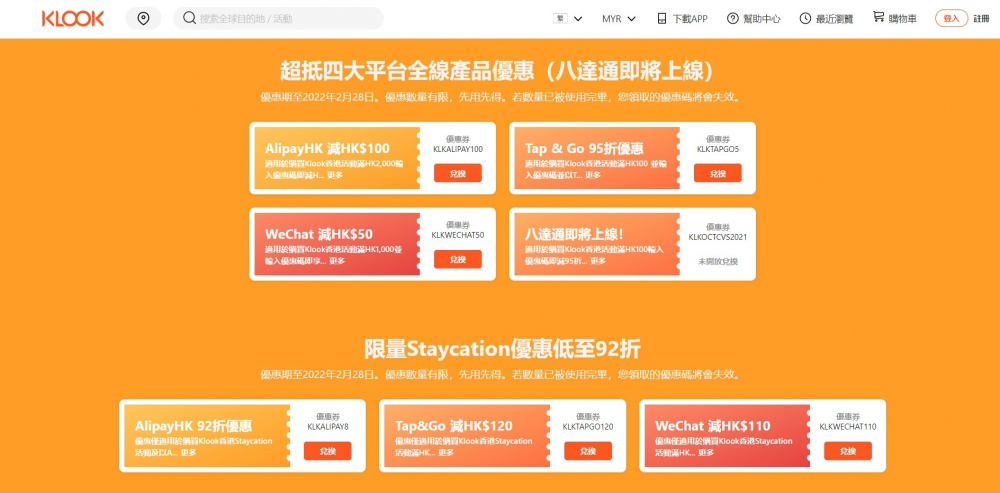Redeem the KLKALIPAY8 coupon
The height and width of the screenshot is (493, 1000).
(328, 451)
